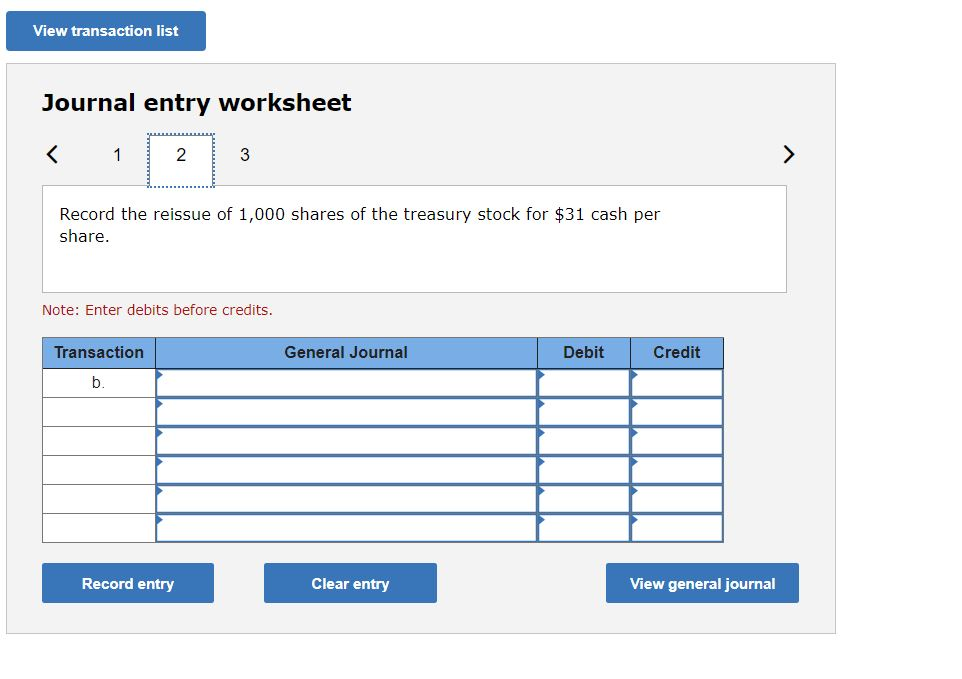Select the currently active transaction tab 2
Viewport: 962px width, 679px height.
click(x=181, y=154)
